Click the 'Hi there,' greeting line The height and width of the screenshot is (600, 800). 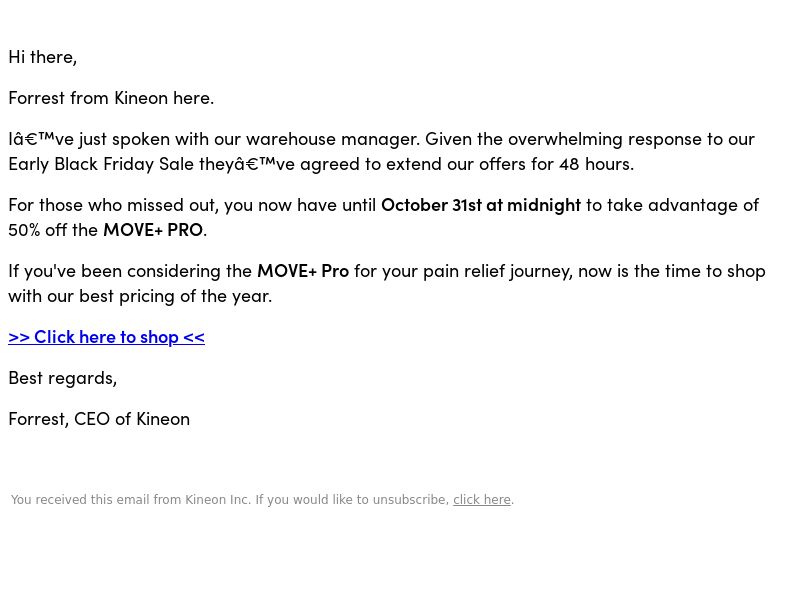(42, 57)
